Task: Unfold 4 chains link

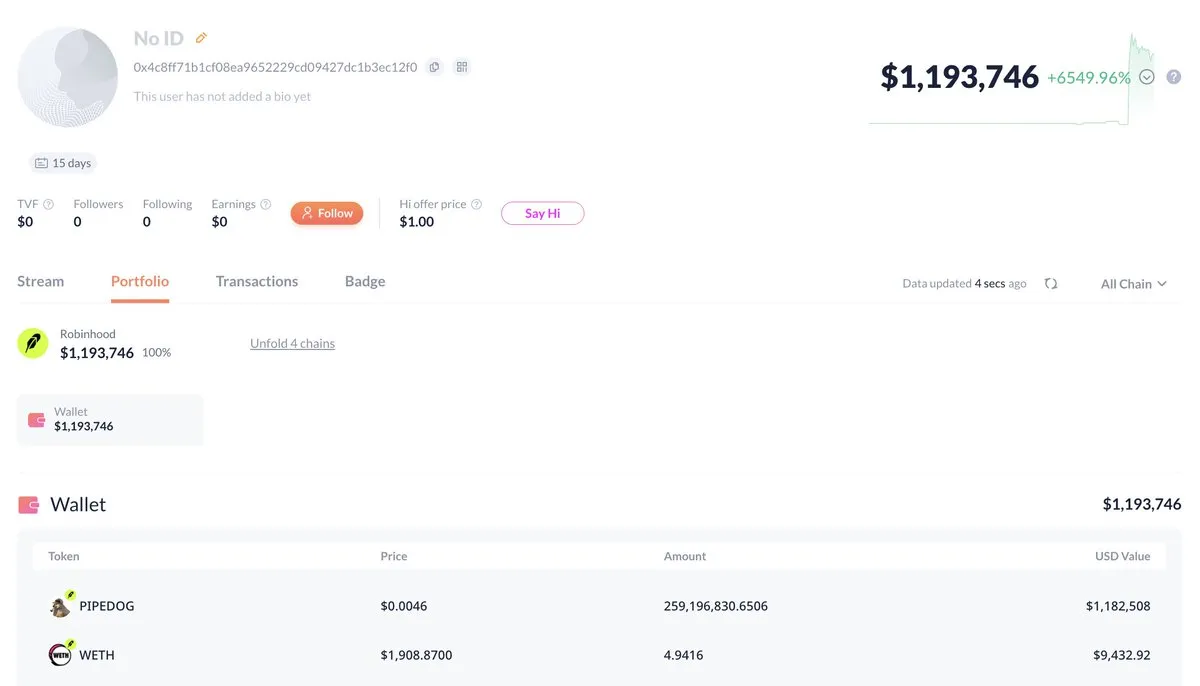Action: pyautogui.click(x=292, y=343)
